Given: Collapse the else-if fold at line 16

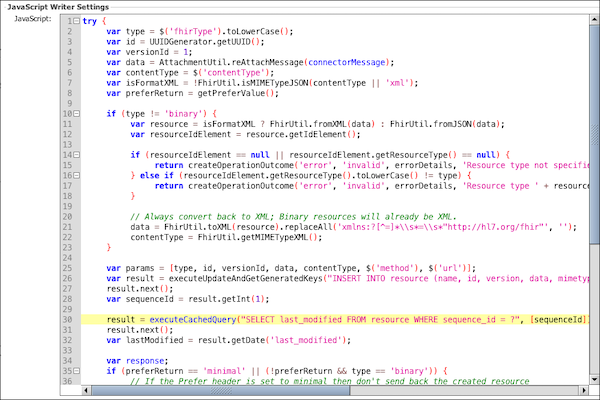Looking at the screenshot, I should 77,173.
